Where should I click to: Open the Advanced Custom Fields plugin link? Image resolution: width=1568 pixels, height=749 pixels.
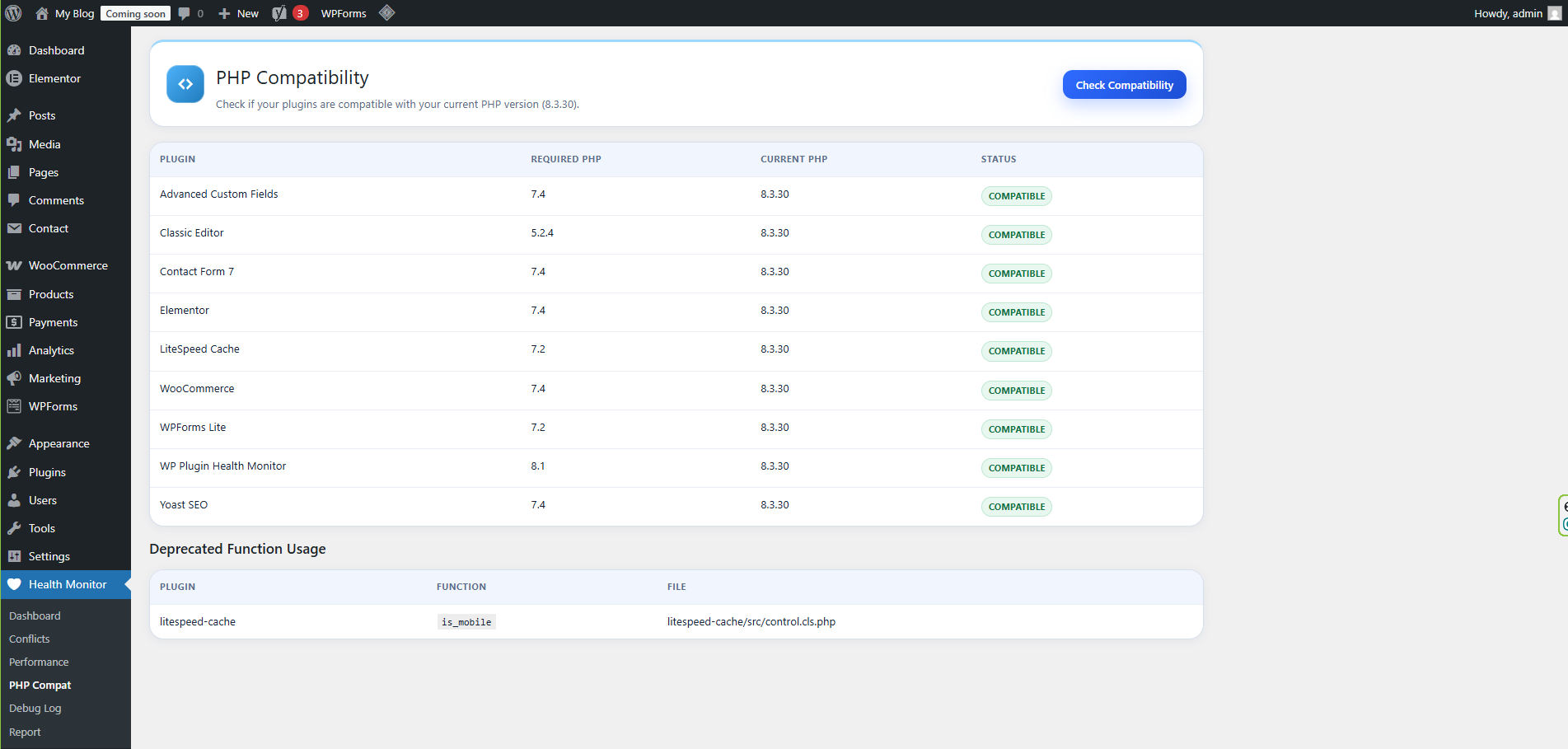[218, 194]
